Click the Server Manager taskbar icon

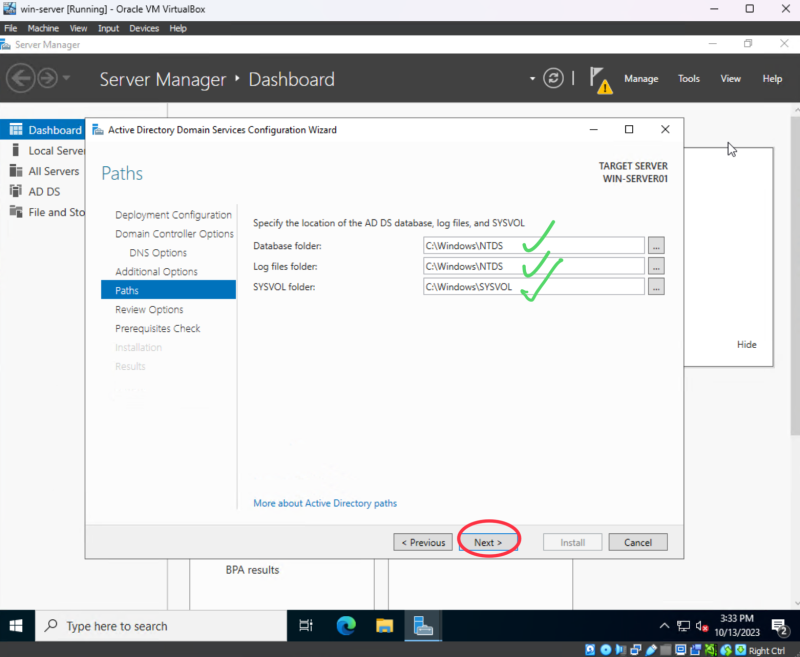point(424,626)
